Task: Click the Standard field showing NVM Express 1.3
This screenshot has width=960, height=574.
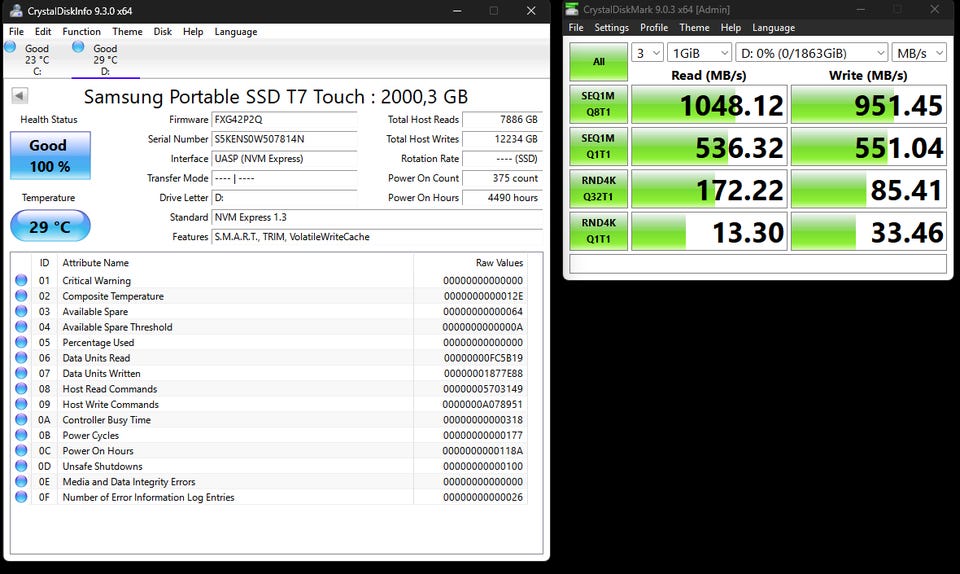Action: click(x=377, y=217)
